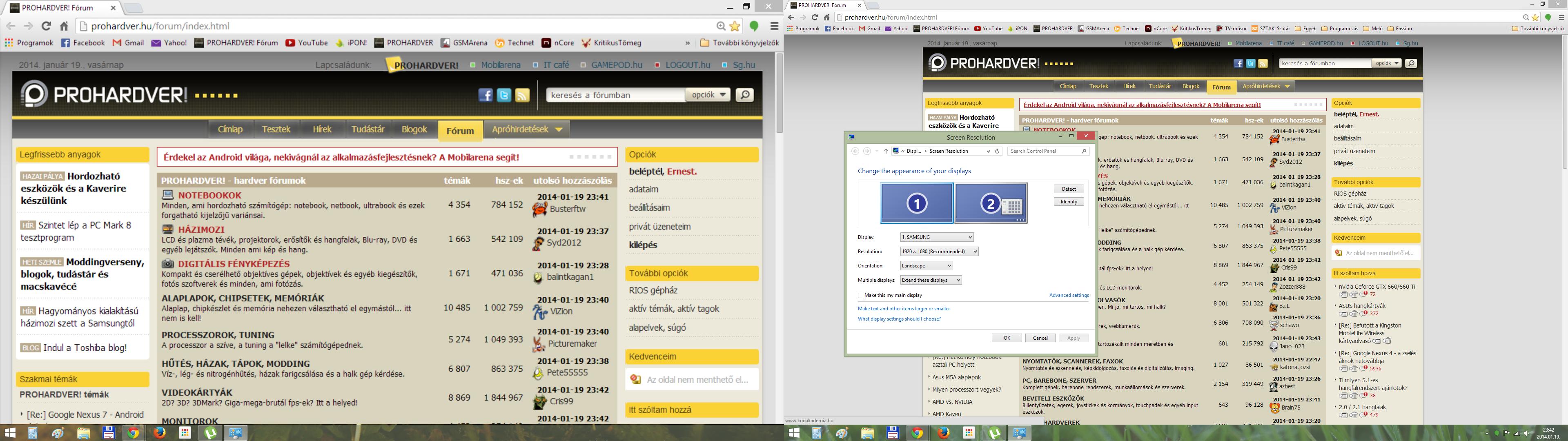1568x441 pixels.
Task: Click the Facebook icon in right page header
Action: point(1238,63)
